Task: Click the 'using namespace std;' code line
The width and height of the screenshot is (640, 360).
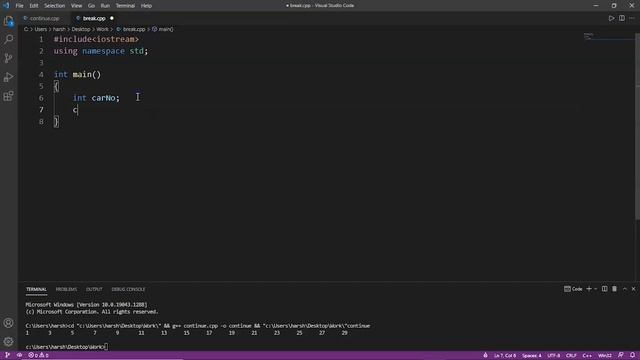Action: (101, 51)
